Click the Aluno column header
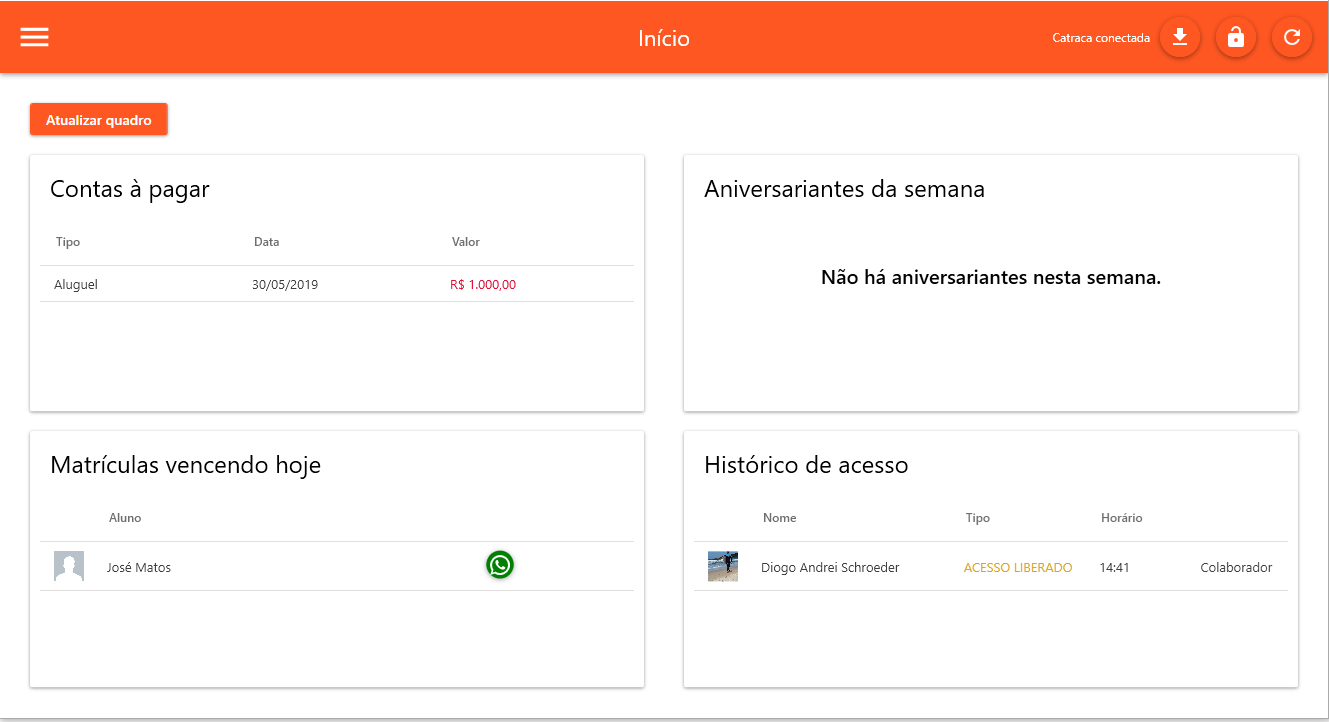The width and height of the screenshot is (1329, 722). tap(125, 518)
